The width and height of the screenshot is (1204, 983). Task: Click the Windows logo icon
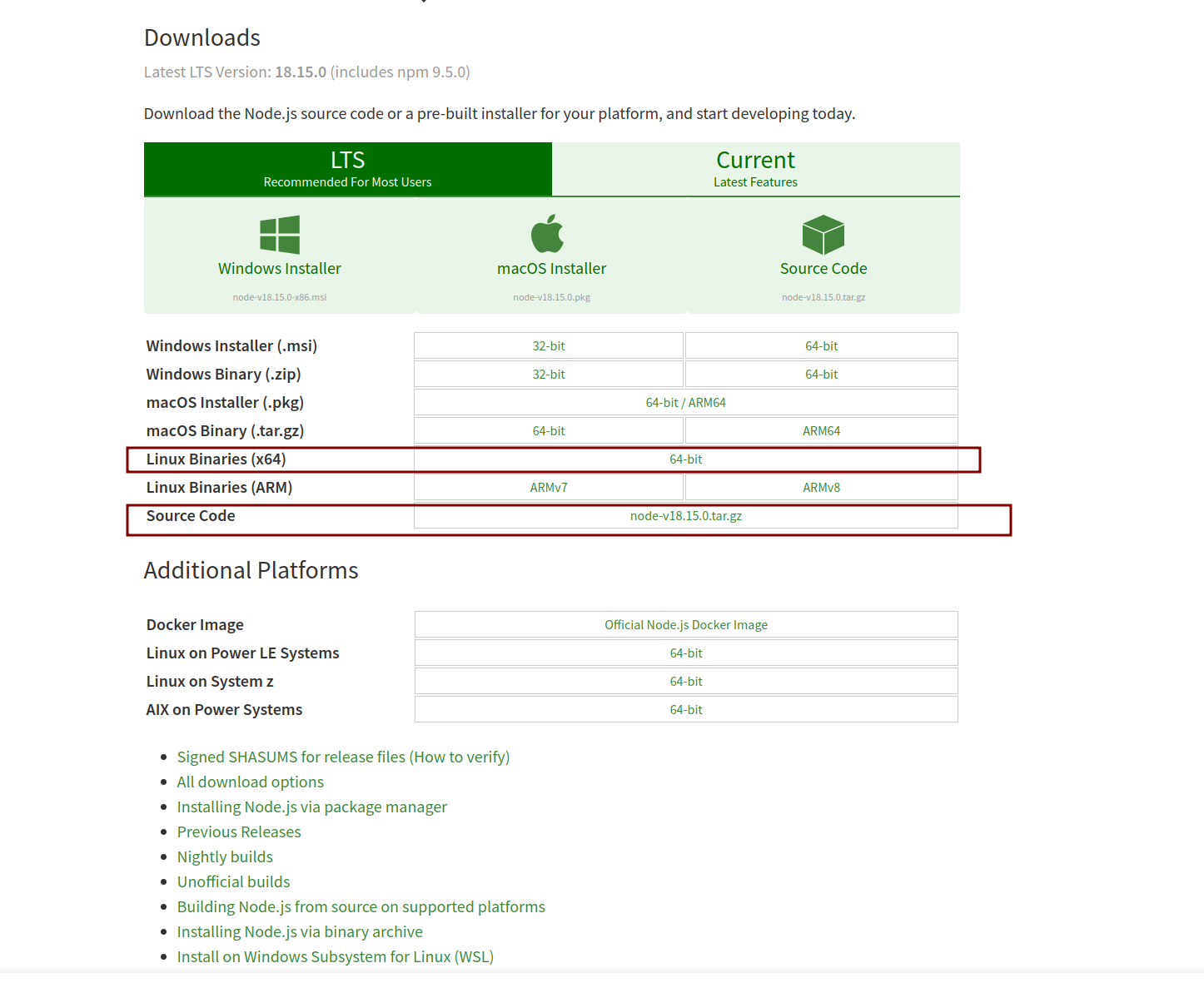[x=280, y=235]
